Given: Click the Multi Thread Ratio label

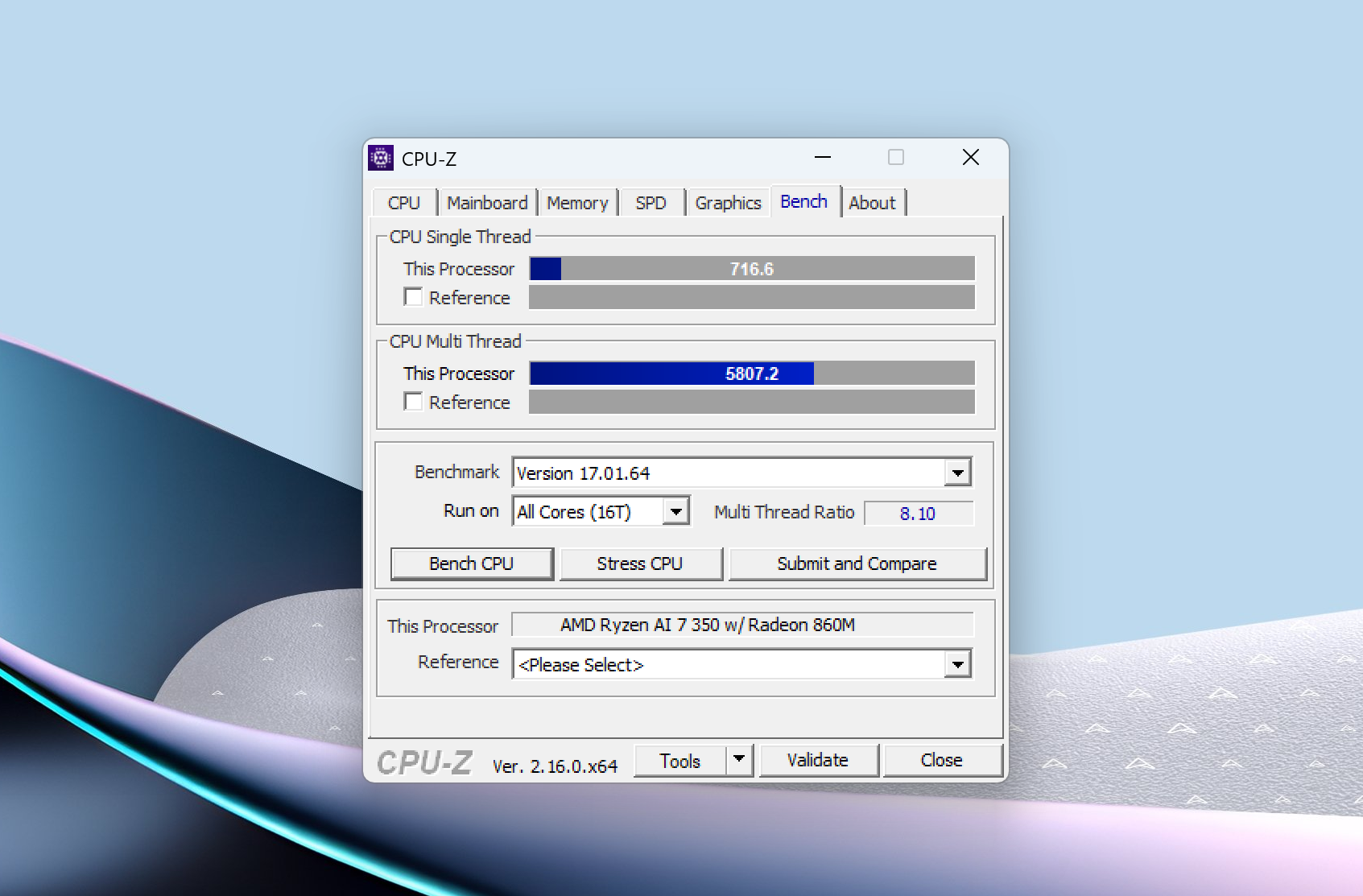Looking at the screenshot, I should point(784,512).
